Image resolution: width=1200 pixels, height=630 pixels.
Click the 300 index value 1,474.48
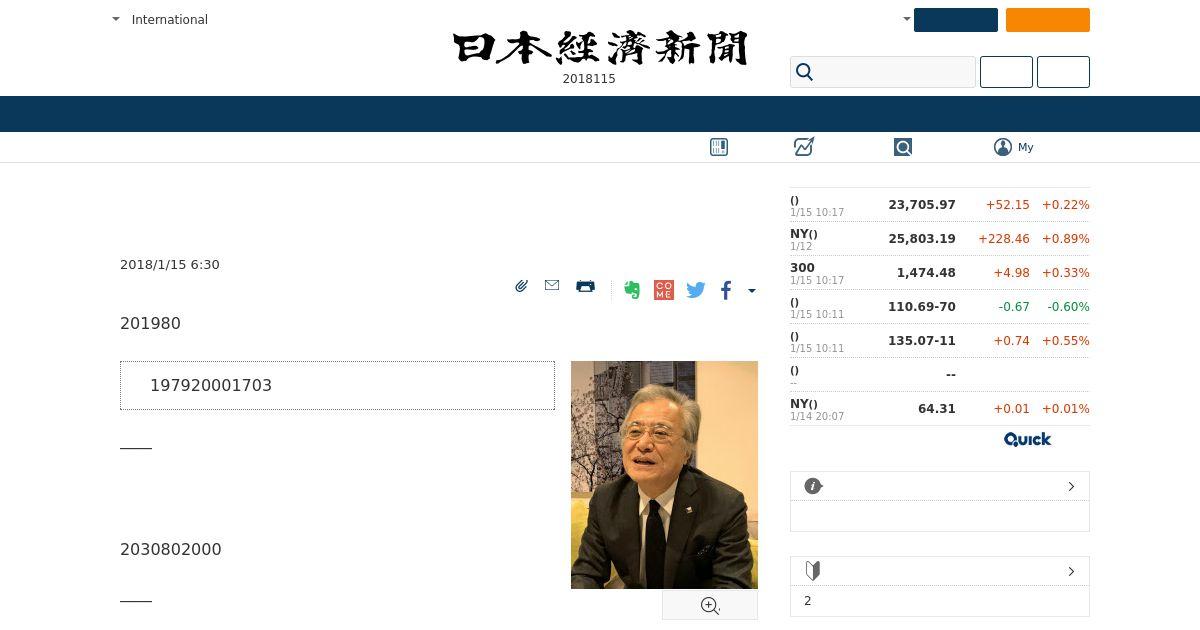pyautogui.click(x=926, y=273)
